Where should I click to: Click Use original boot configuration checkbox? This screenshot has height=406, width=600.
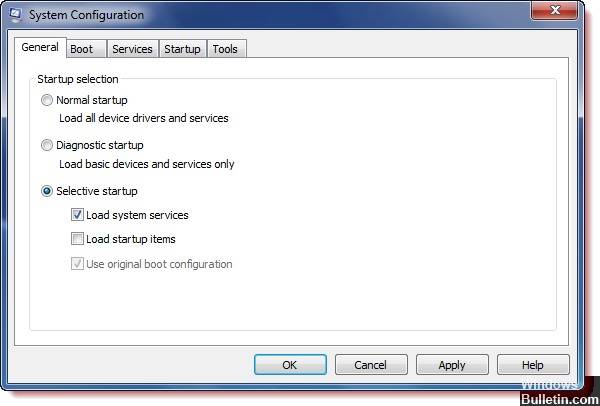coord(77,264)
